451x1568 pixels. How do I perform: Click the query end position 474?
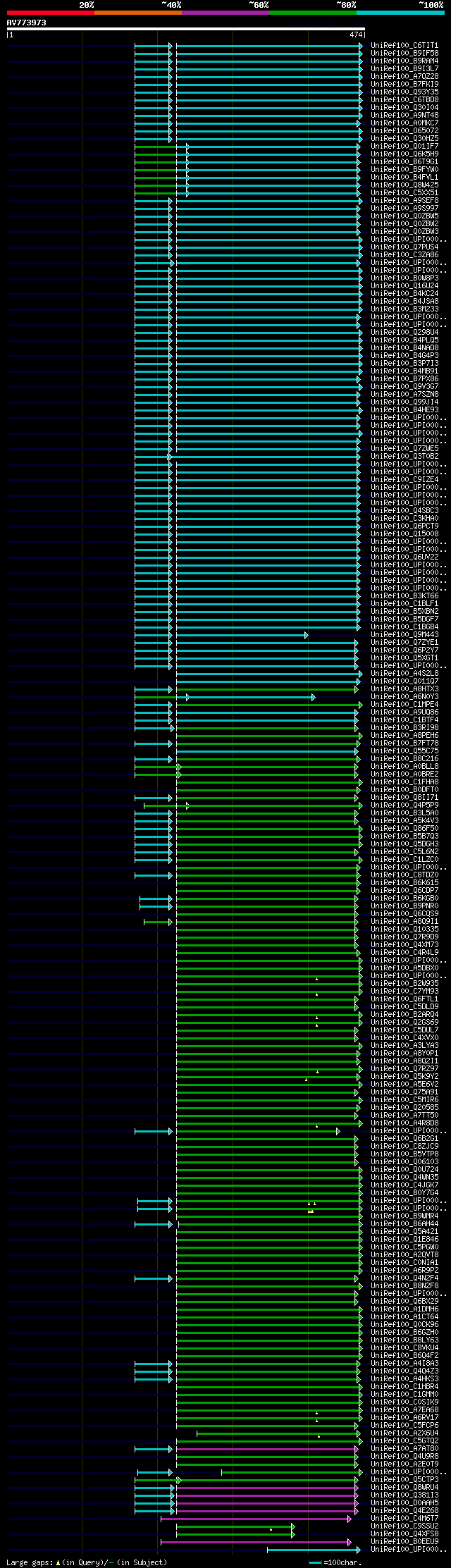pos(356,35)
